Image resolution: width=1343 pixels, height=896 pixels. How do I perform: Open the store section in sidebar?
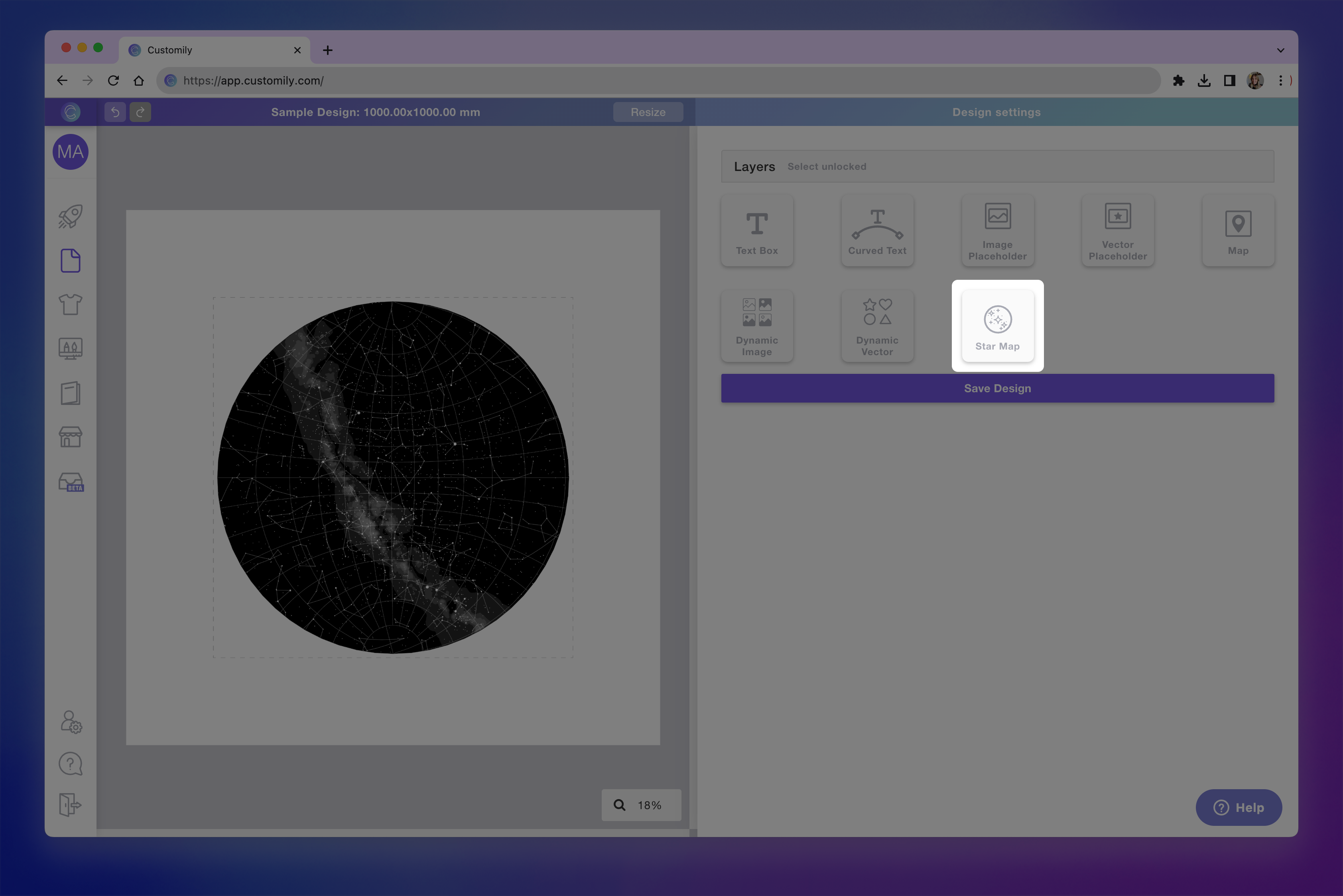pos(70,437)
